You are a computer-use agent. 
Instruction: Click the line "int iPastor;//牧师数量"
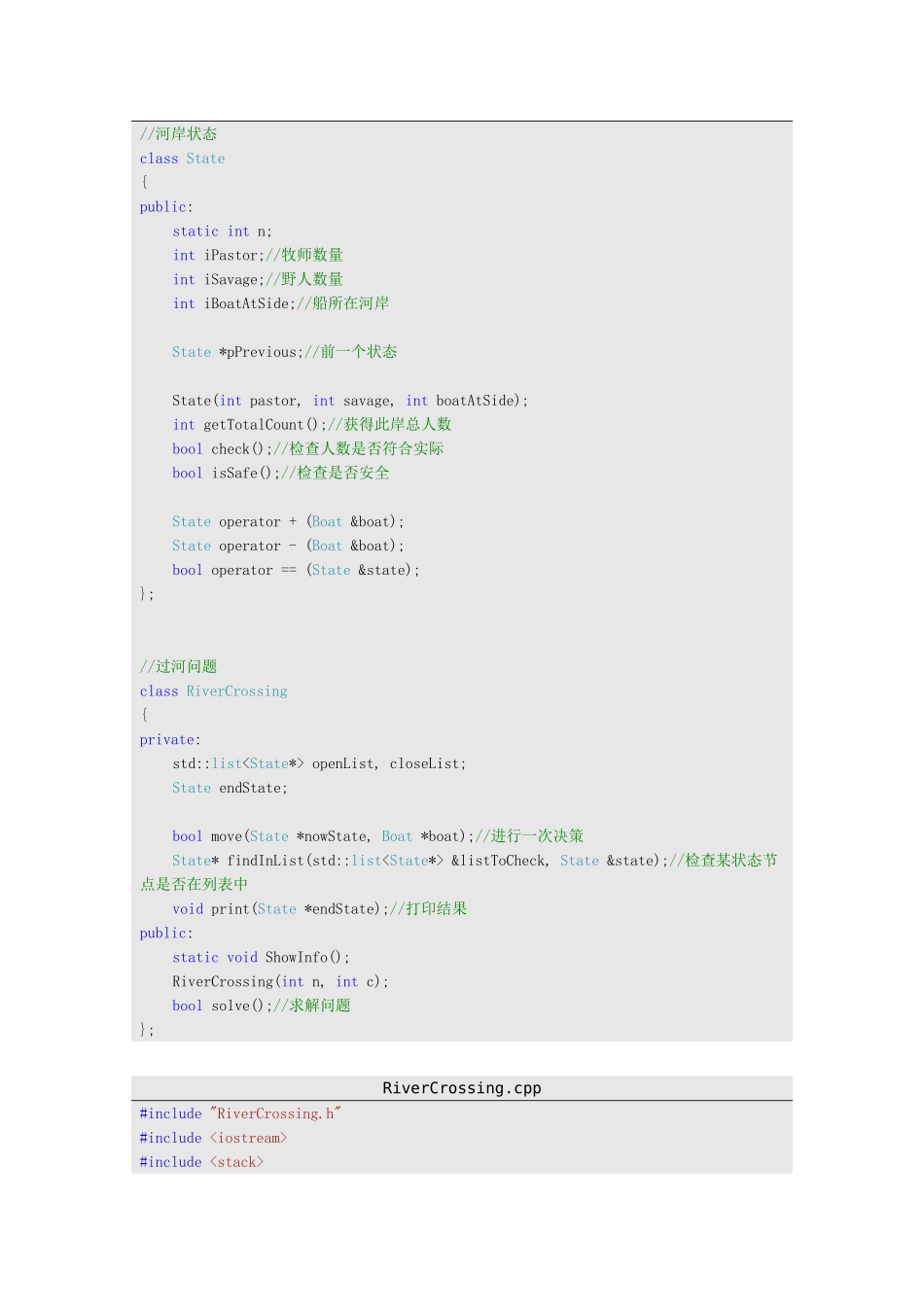pos(258,255)
